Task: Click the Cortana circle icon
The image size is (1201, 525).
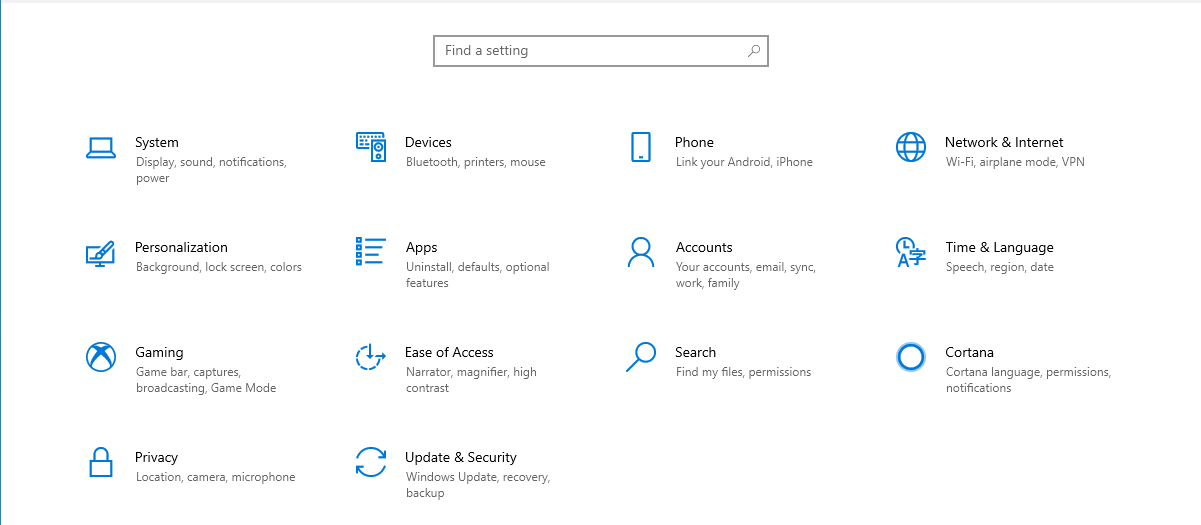Action: [x=911, y=357]
